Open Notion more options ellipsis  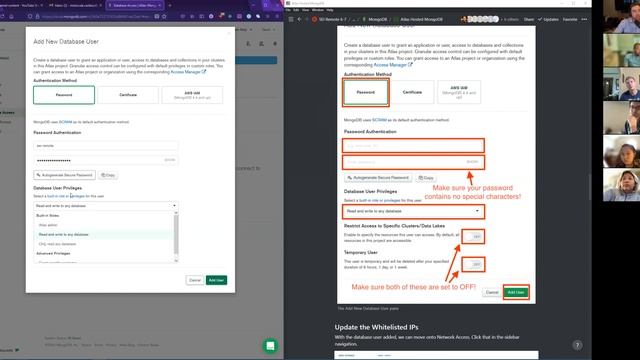coord(584,19)
